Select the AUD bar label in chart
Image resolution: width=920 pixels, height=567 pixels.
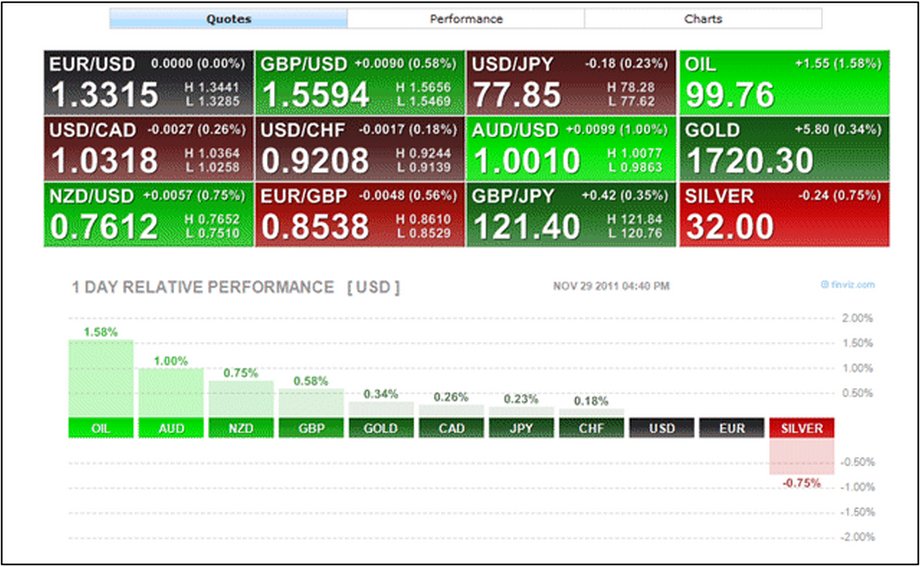tap(171, 428)
